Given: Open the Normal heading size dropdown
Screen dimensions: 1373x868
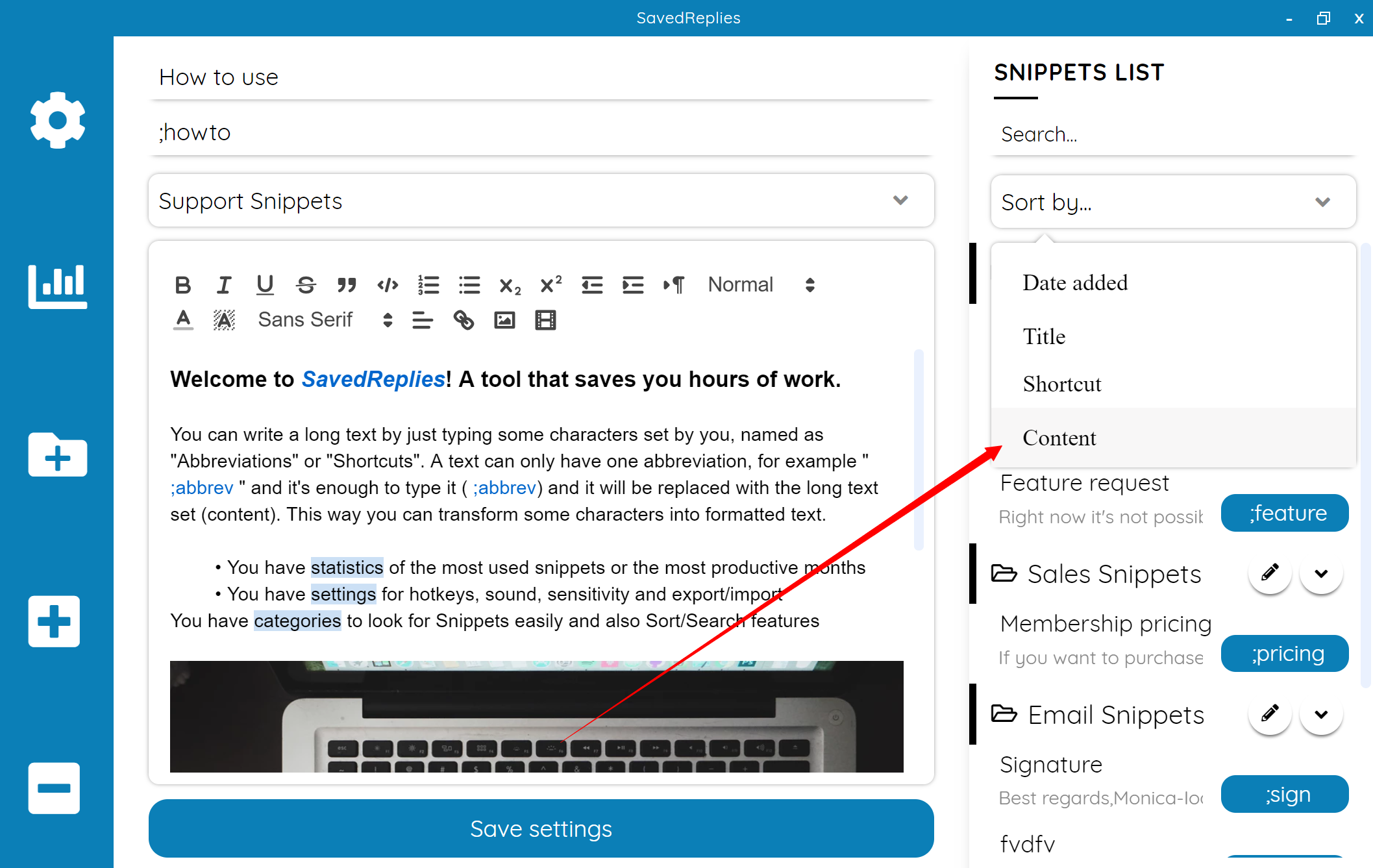Looking at the screenshot, I should pyautogui.click(x=761, y=285).
